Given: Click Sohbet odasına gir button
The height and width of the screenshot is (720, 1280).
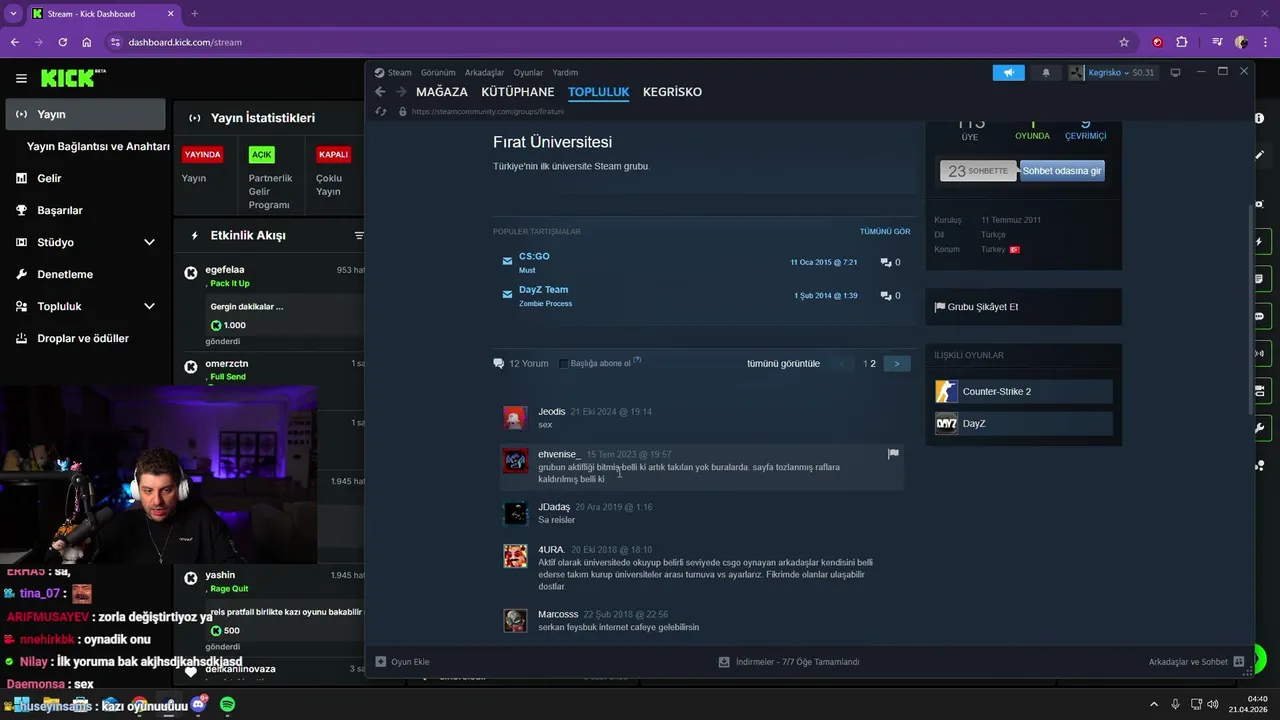Looking at the screenshot, I should (x=1062, y=171).
